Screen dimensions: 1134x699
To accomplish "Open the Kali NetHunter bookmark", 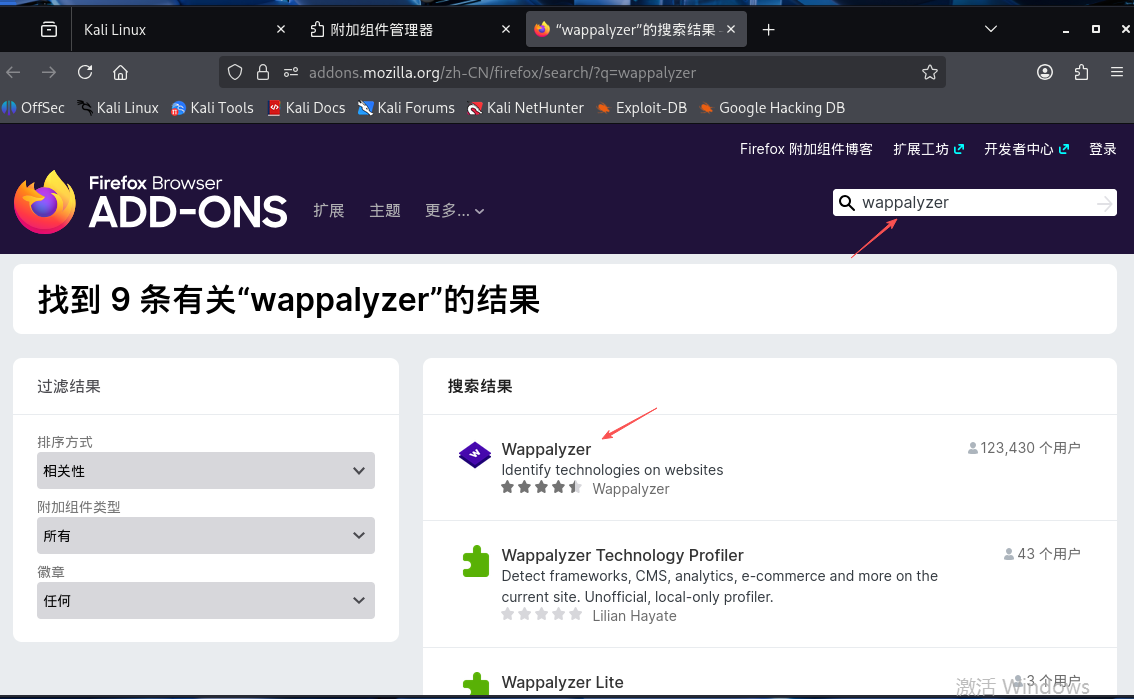I will coord(526,108).
